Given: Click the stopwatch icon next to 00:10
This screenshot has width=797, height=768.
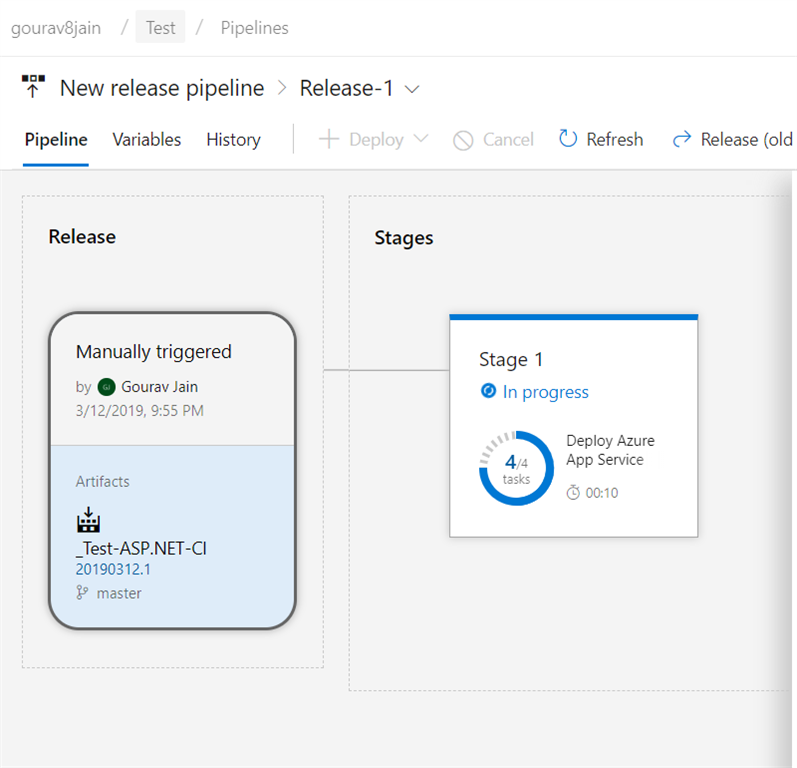Looking at the screenshot, I should (573, 492).
